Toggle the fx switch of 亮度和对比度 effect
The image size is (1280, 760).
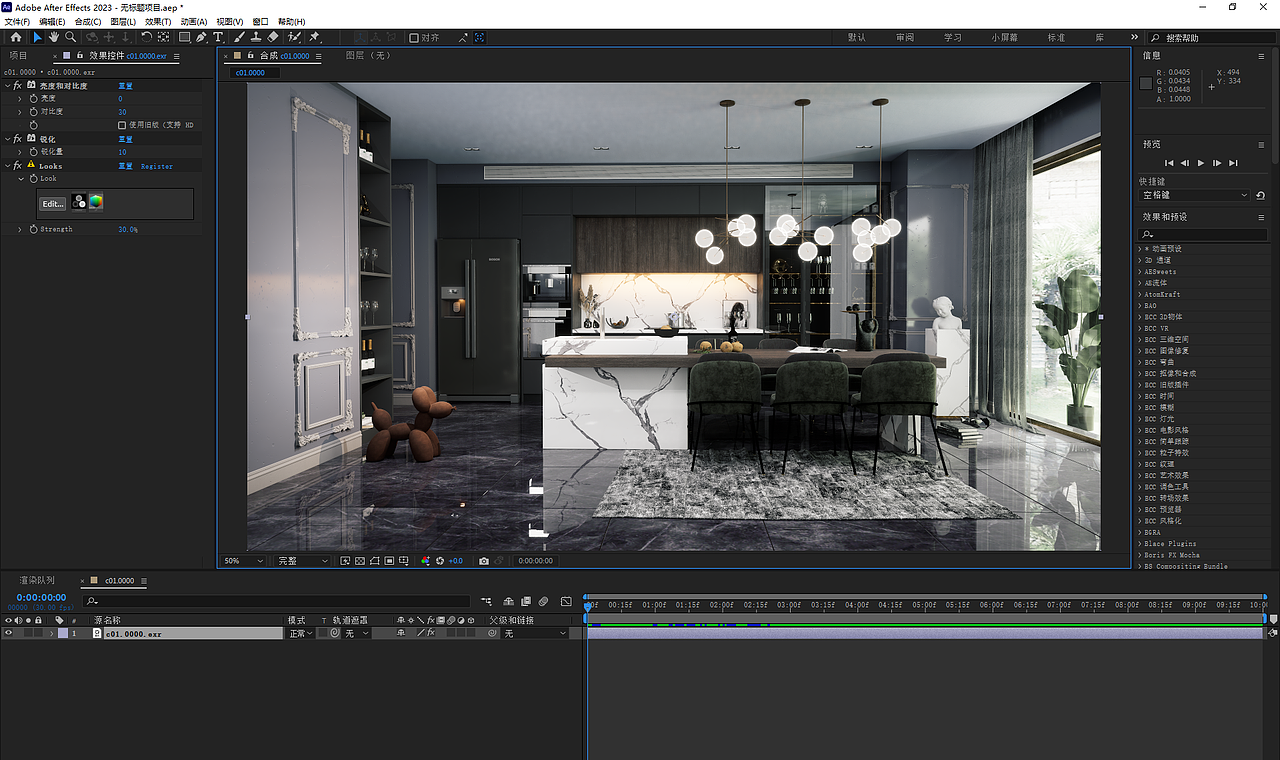pos(18,86)
